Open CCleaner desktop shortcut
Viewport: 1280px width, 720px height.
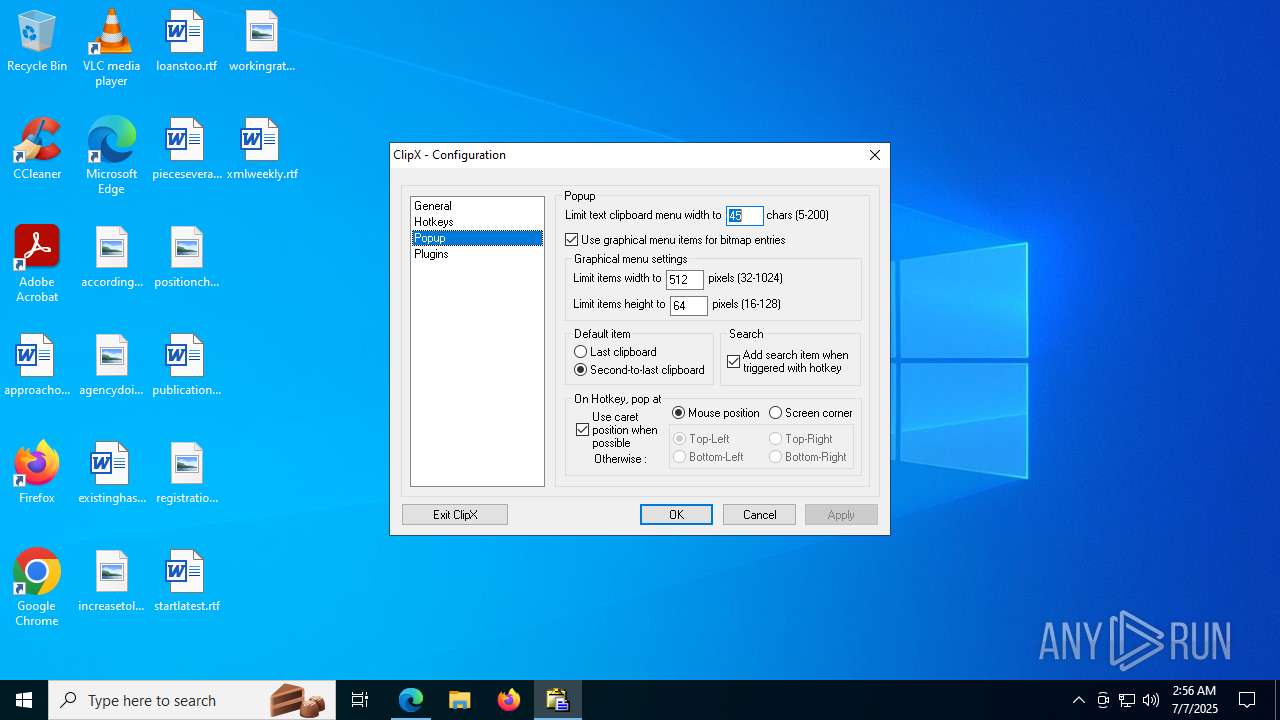click(x=37, y=150)
